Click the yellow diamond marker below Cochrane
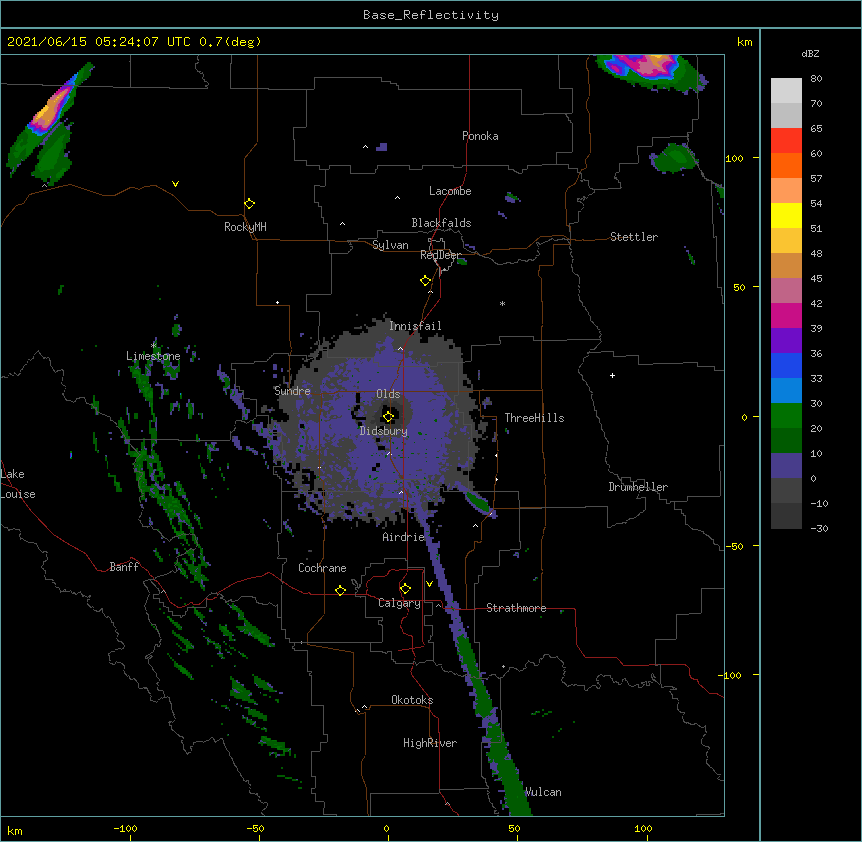Screen dimensions: 862x842 tap(340, 590)
